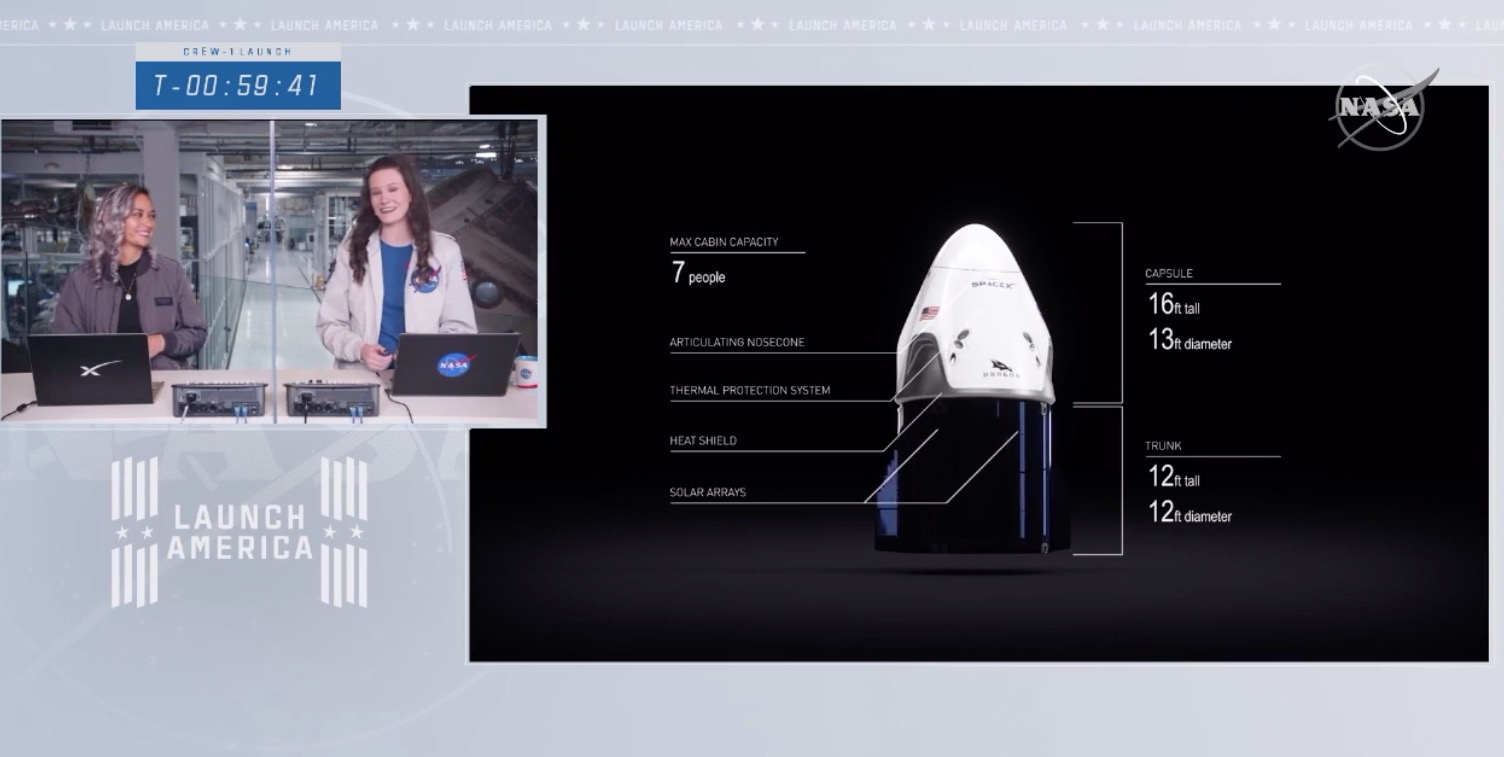Click the '16 ft tall' capsule value

pos(1174,304)
